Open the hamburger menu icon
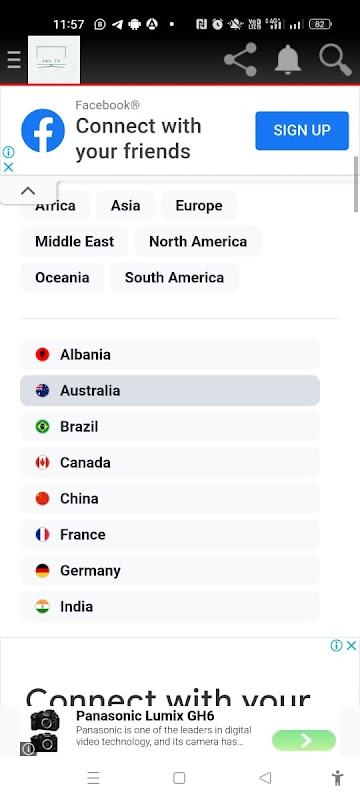The height and width of the screenshot is (800, 360). click(14, 60)
